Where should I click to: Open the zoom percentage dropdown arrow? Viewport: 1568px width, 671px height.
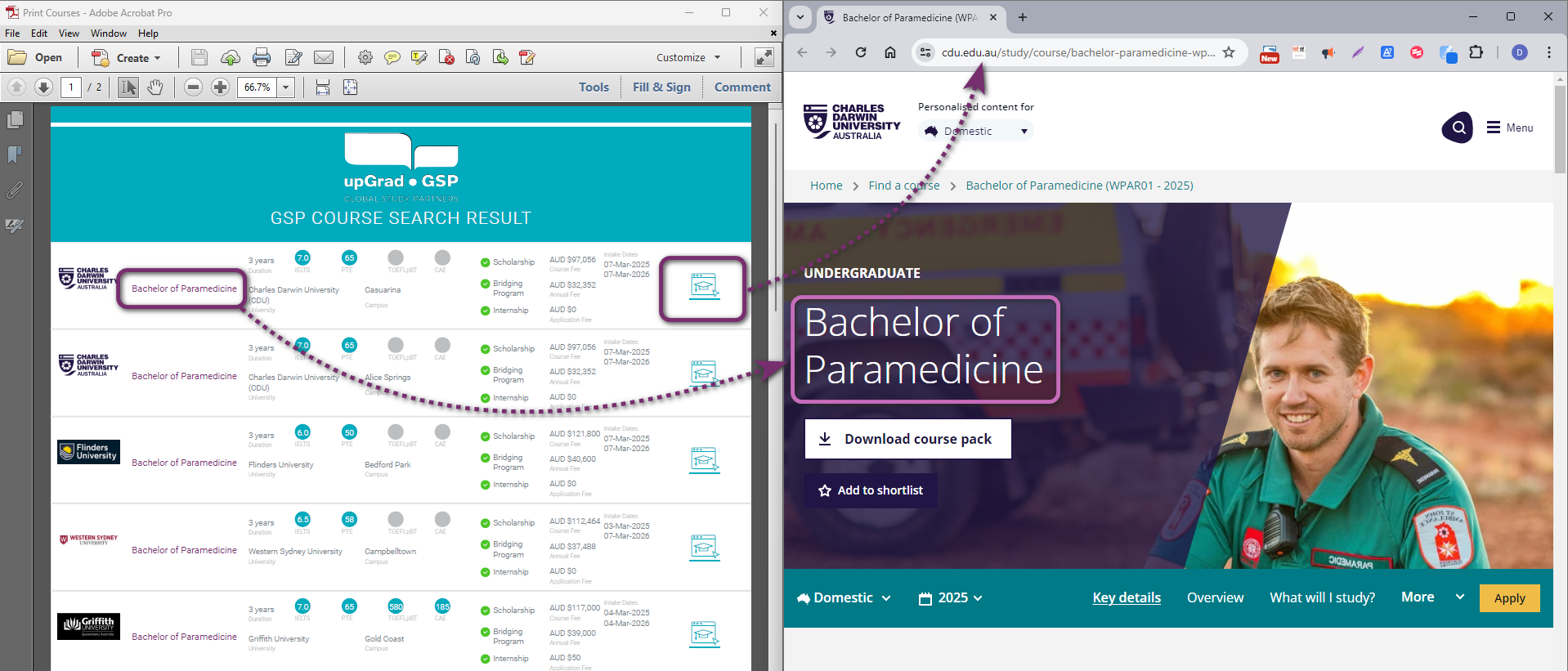pyautogui.click(x=286, y=87)
